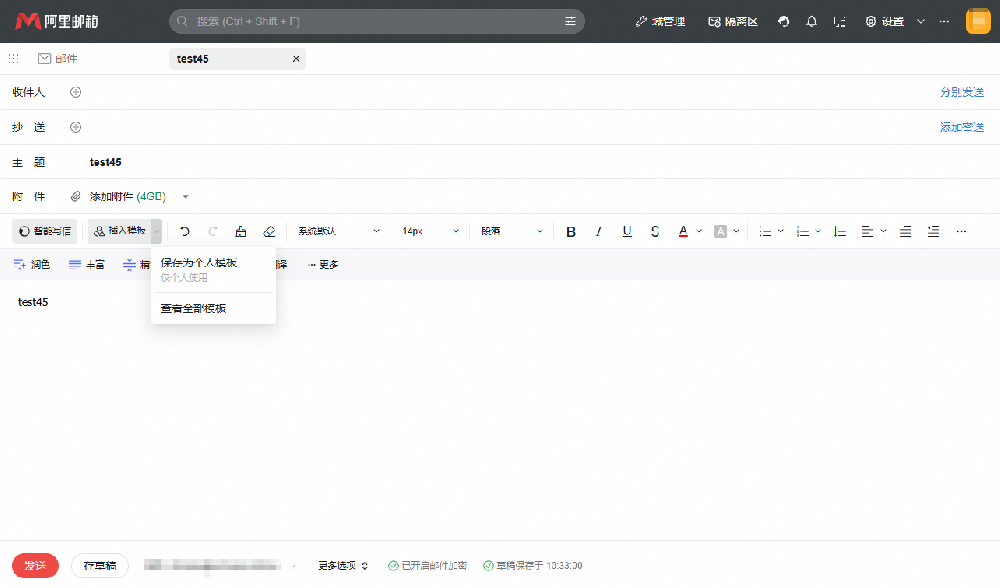The width and height of the screenshot is (1000, 588).
Task: Click the clear formatting eraser icon
Action: (x=269, y=232)
